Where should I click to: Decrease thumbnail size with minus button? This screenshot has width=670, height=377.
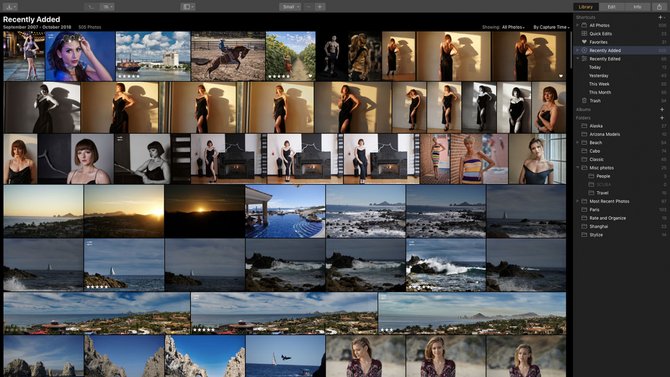pyautogui.click(x=309, y=7)
